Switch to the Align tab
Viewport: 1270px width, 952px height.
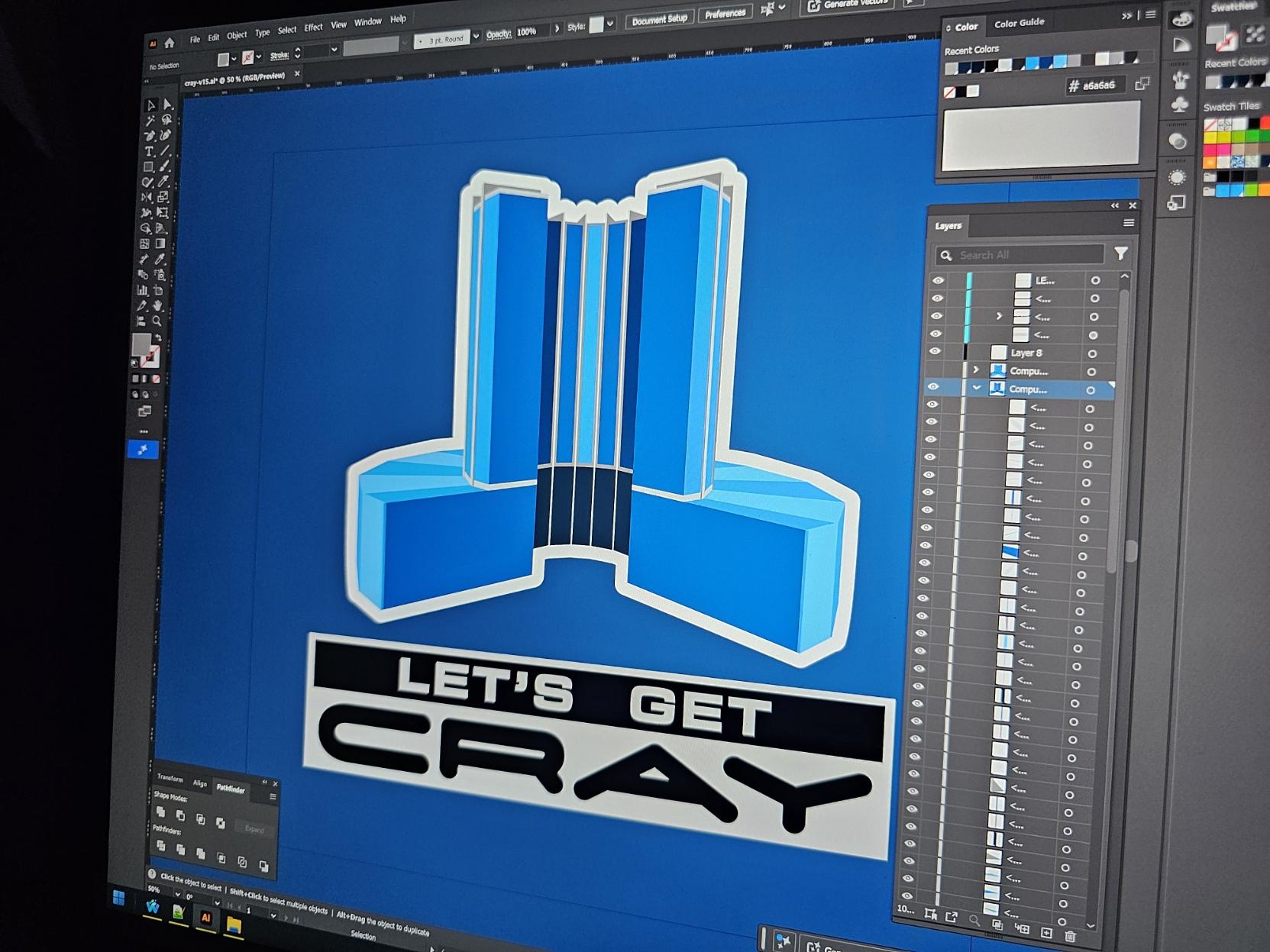199,783
